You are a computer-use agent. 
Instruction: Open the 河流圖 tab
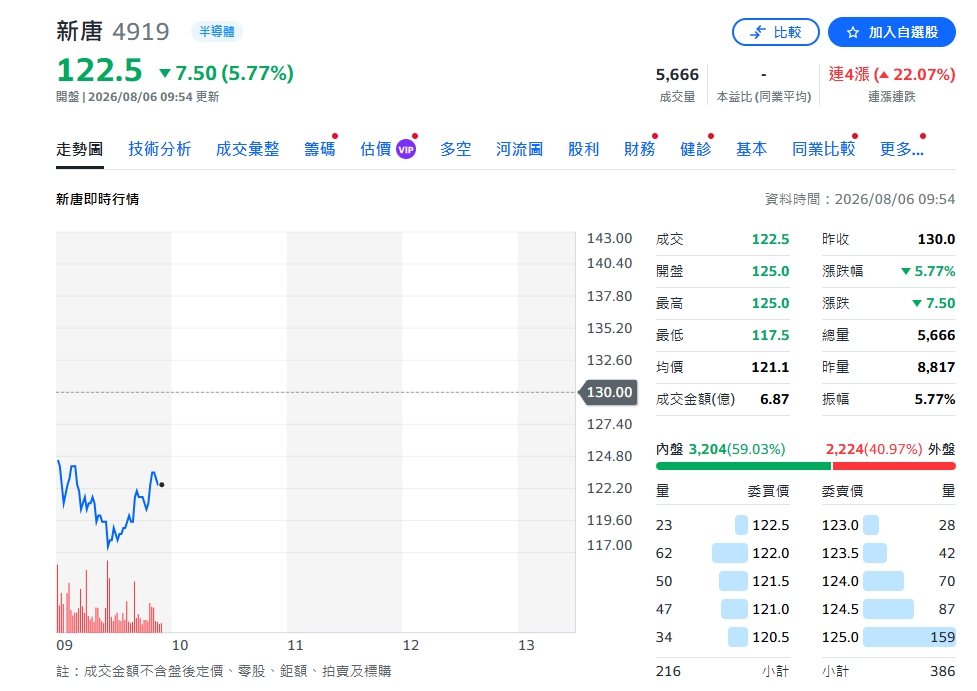[x=520, y=150]
